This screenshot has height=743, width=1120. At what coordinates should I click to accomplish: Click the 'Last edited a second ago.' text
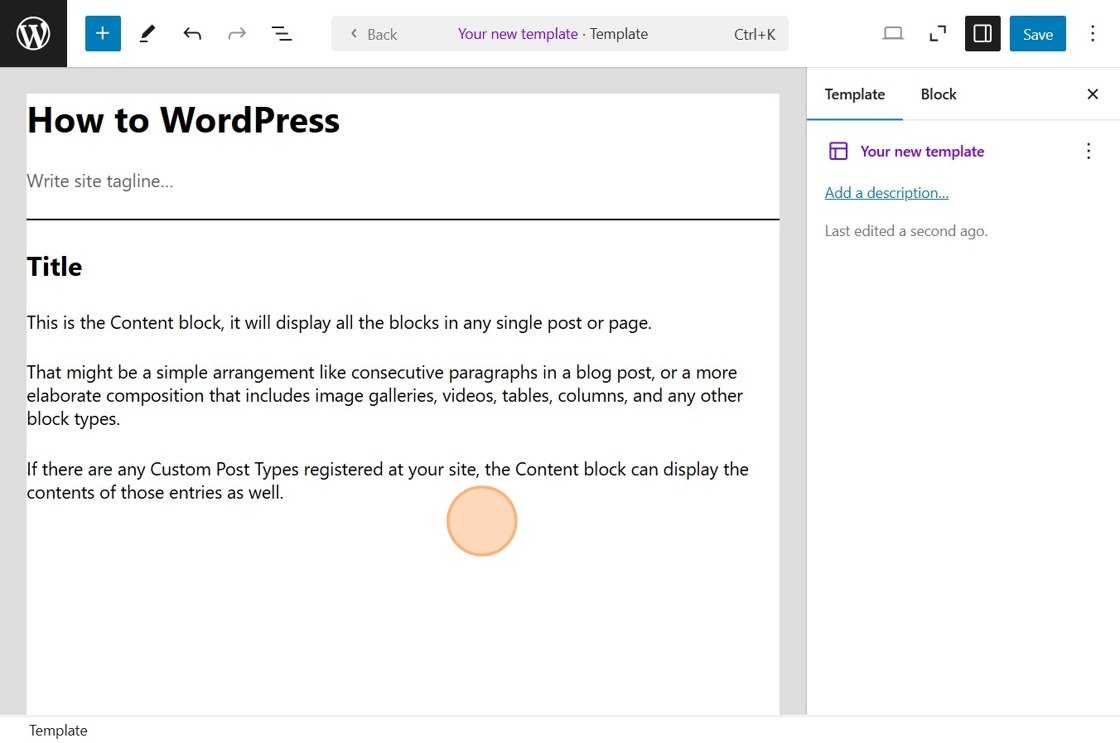906,231
